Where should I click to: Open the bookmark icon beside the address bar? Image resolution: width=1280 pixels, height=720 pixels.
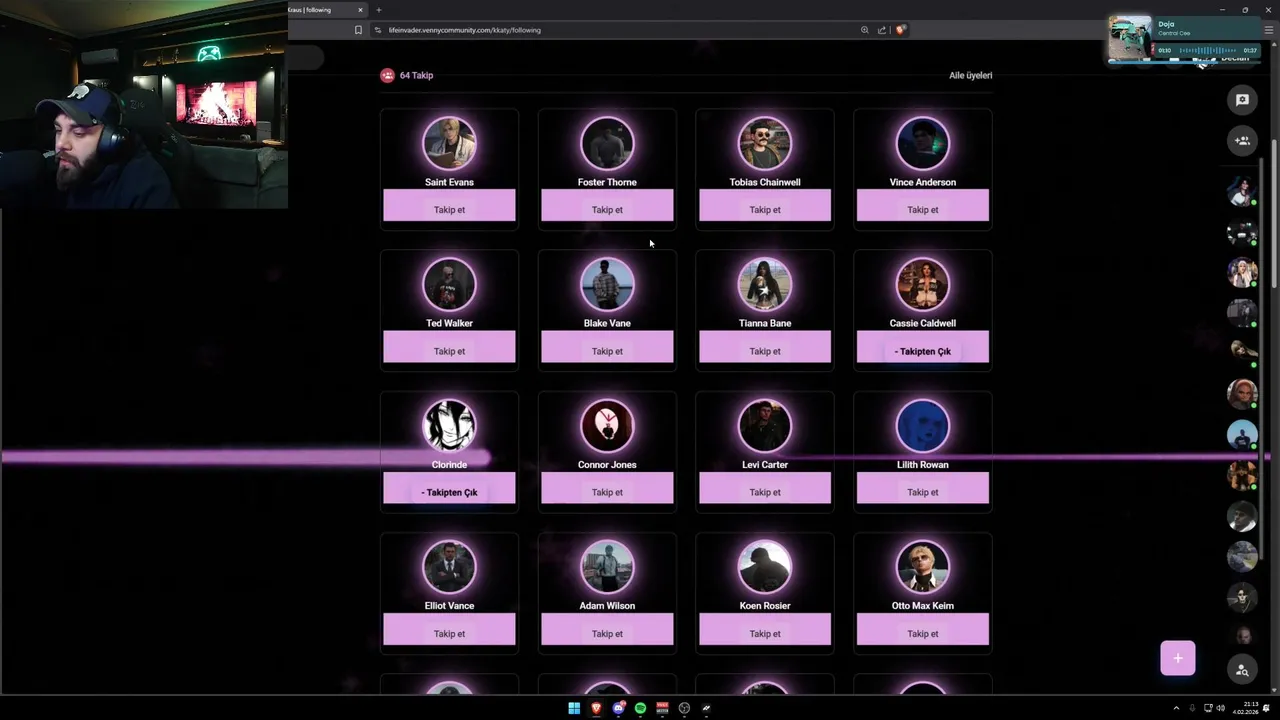tap(358, 30)
